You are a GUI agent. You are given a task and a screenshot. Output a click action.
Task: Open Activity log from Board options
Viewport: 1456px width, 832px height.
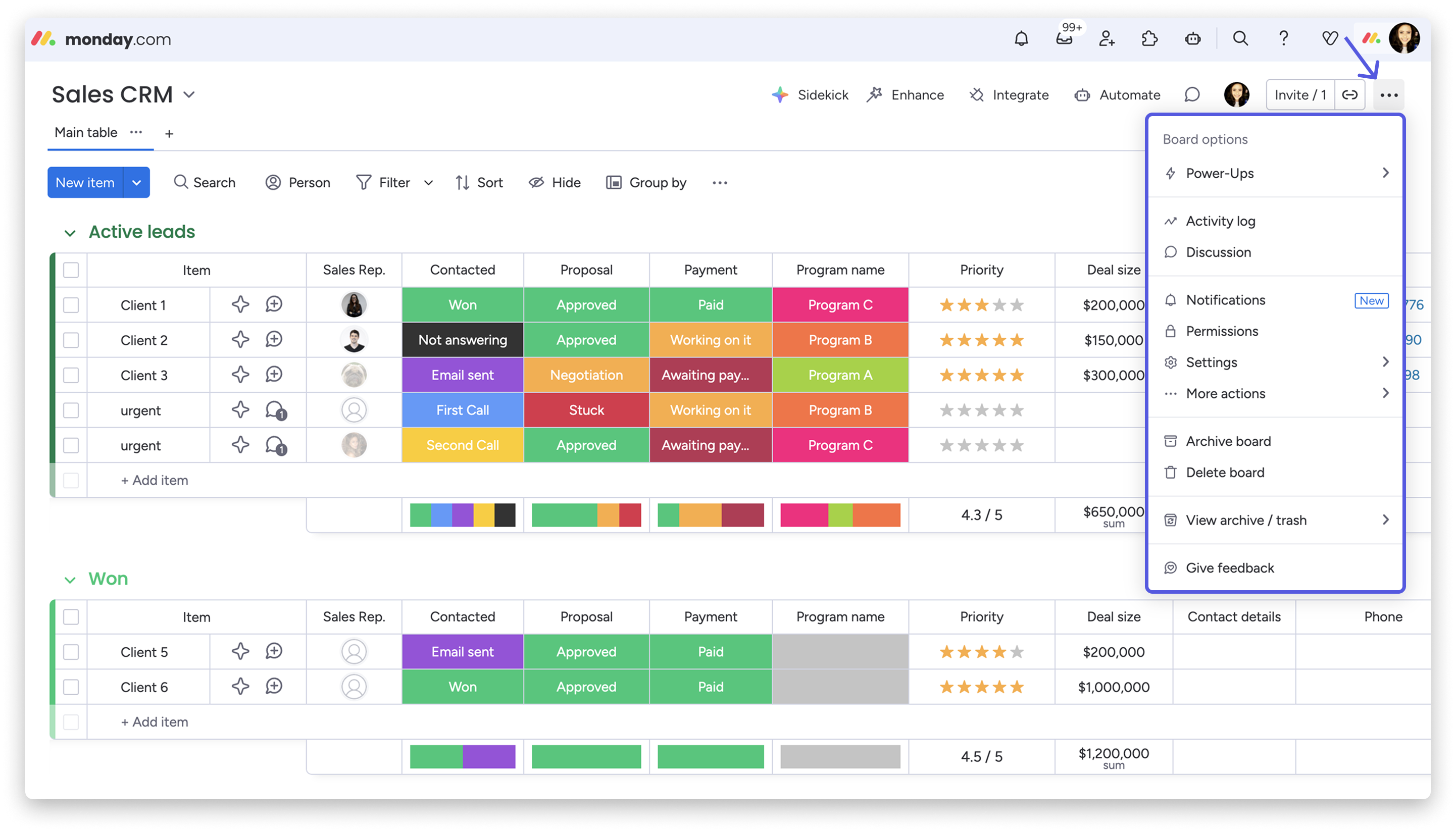[x=1220, y=221]
